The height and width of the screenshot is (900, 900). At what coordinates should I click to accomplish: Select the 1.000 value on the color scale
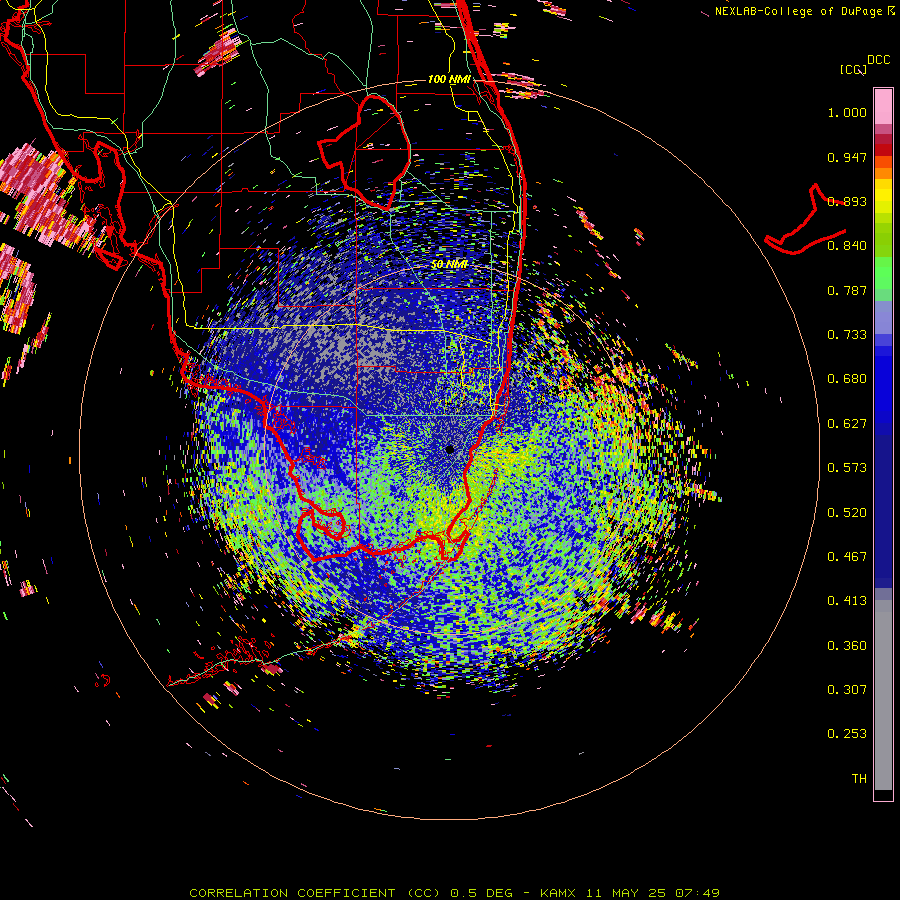point(847,112)
